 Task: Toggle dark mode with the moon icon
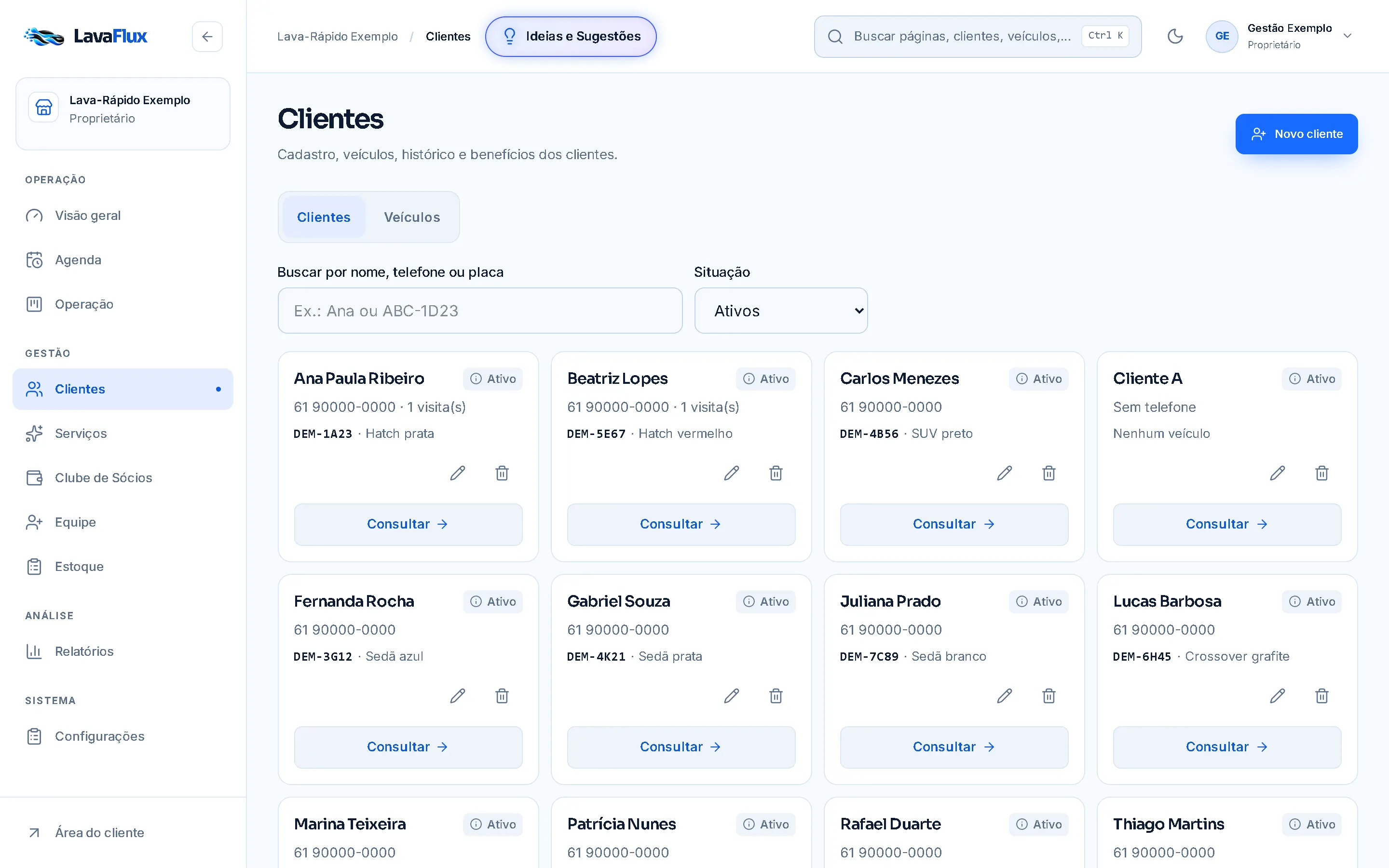[x=1175, y=36]
